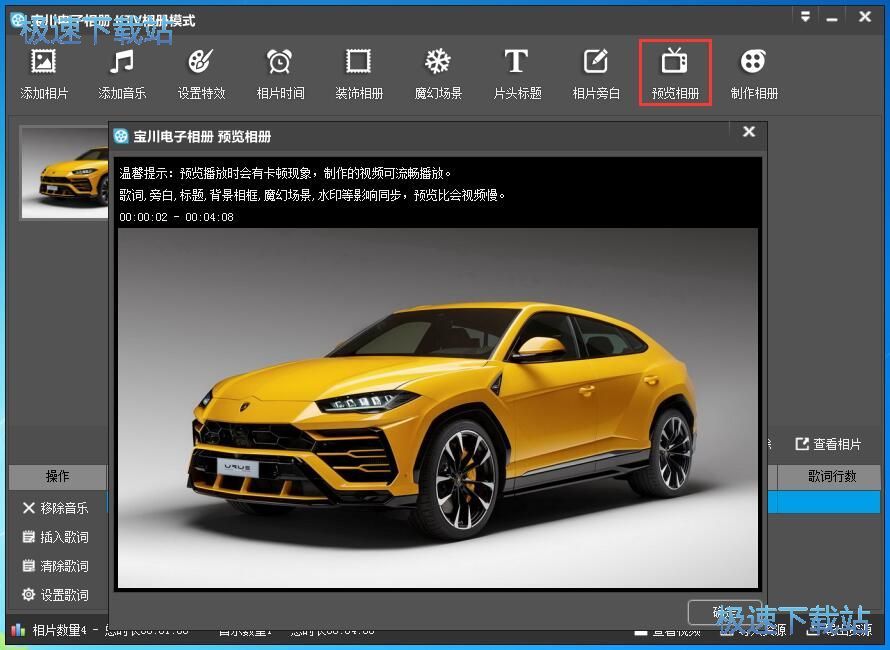This screenshot has width=890, height=650.
Task: Click the 操作 column header
Action: [57, 476]
